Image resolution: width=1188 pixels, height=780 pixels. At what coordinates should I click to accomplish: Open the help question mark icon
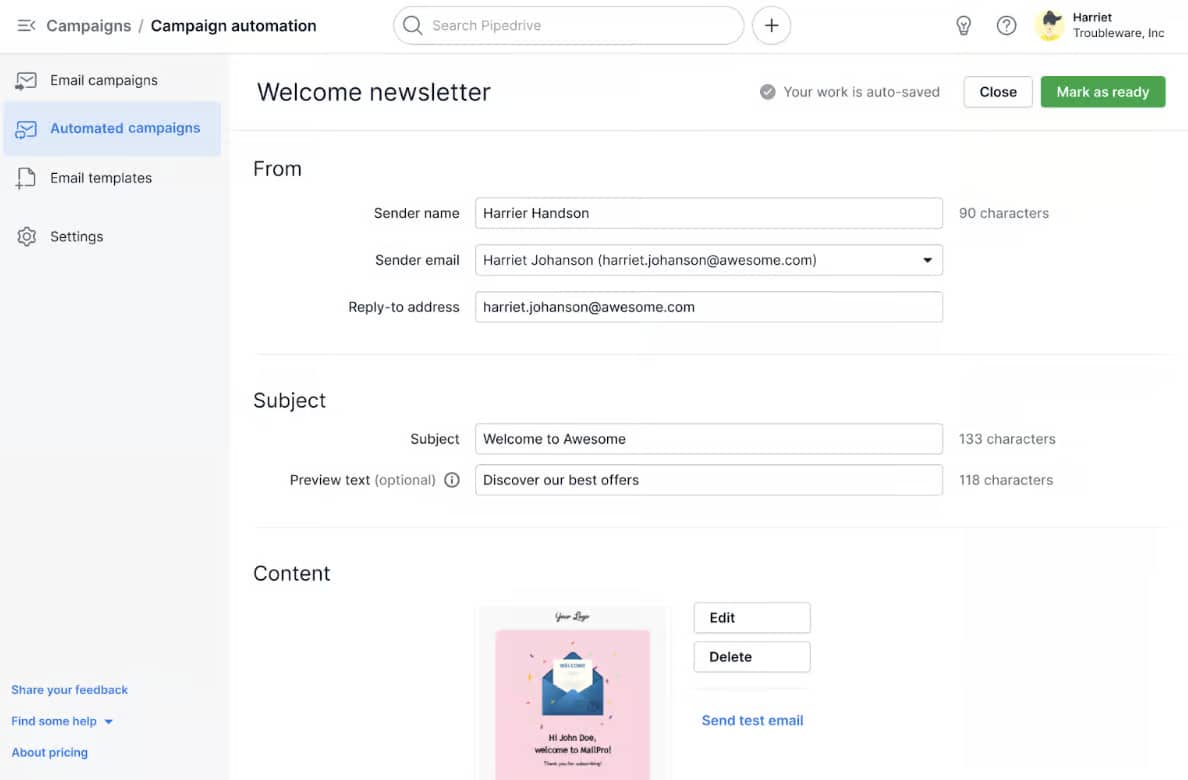1006,26
